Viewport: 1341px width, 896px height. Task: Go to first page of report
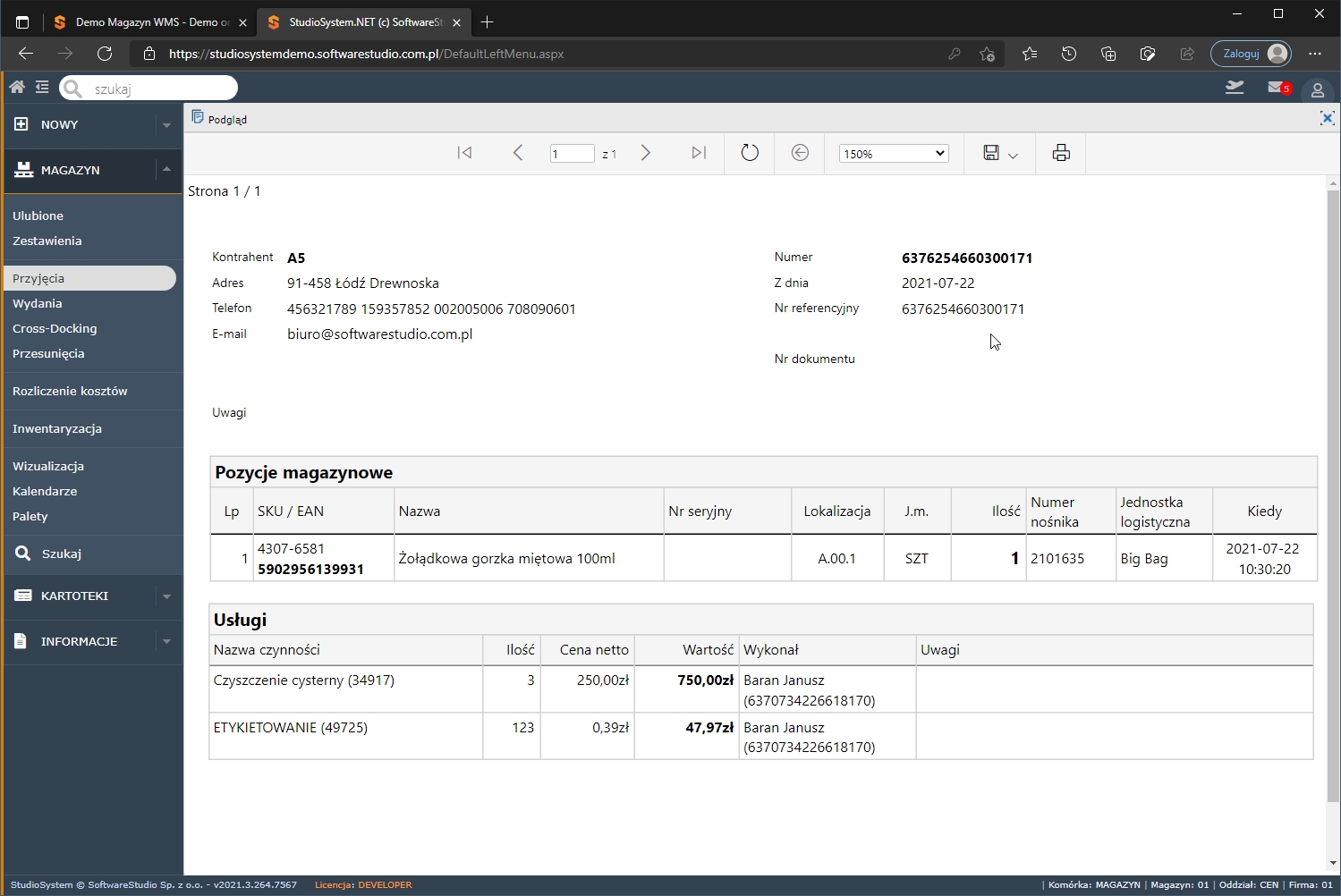(x=464, y=153)
